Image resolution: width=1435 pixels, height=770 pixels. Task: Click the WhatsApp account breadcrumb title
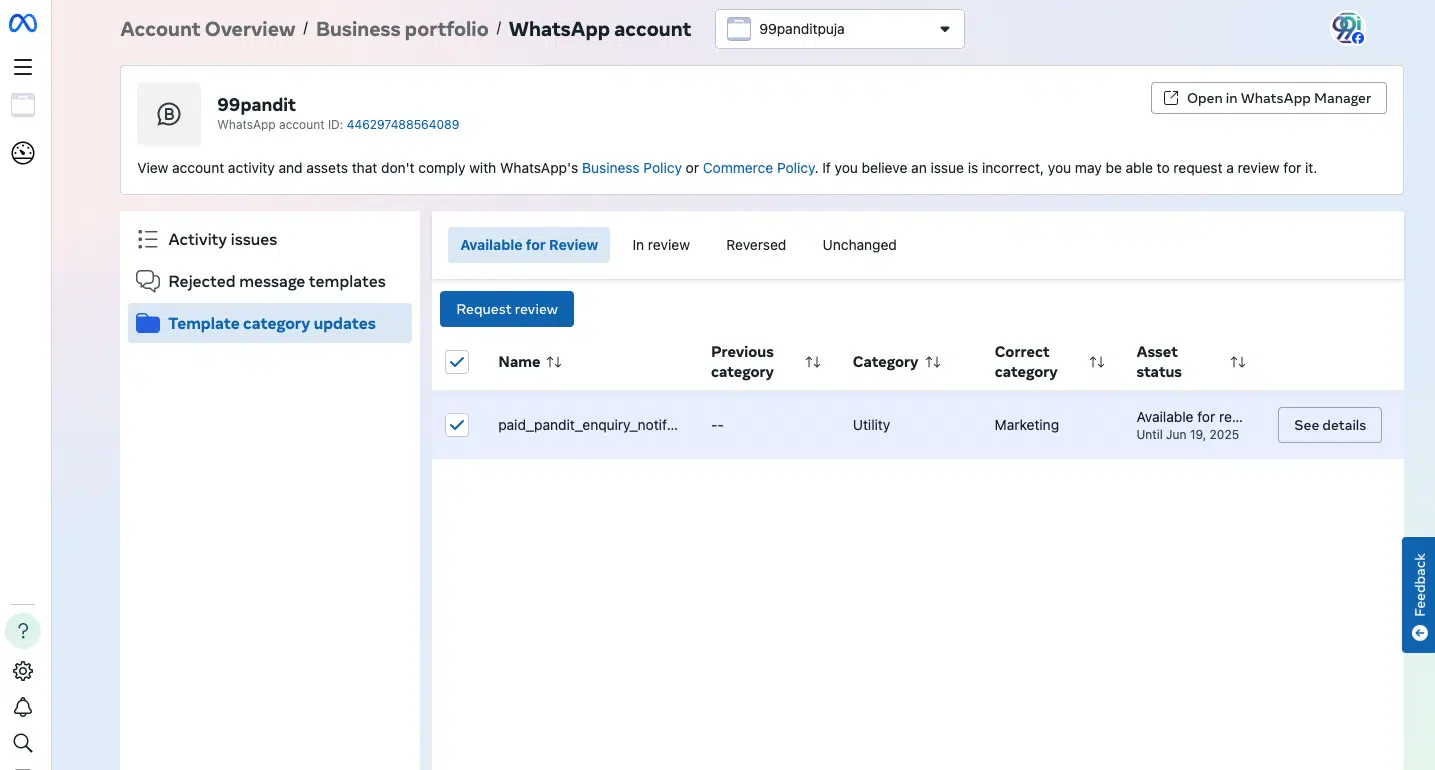(600, 29)
